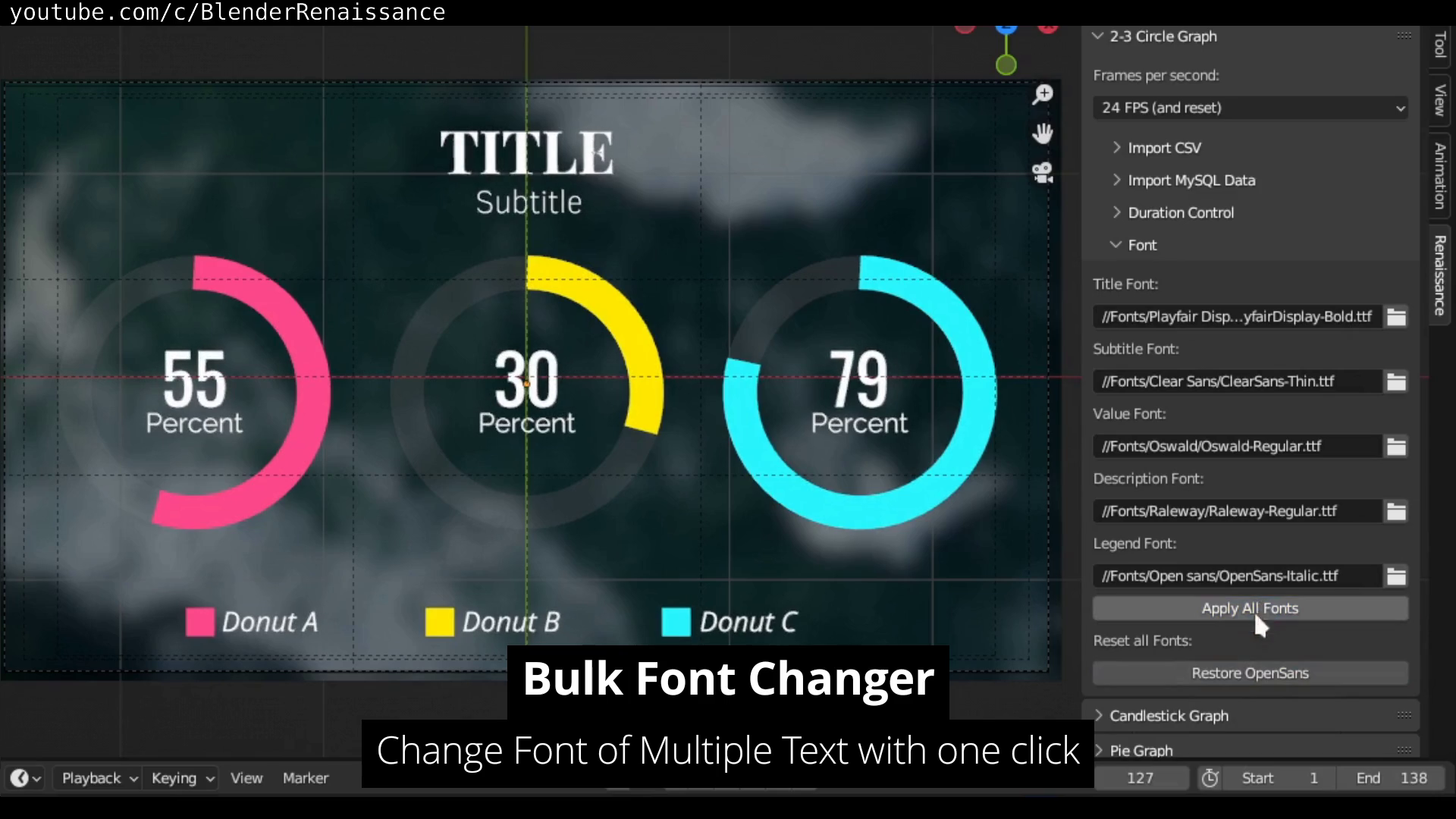Open the timeline editor type selector
Screen dimensions: 1456x819
coord(25,778)
